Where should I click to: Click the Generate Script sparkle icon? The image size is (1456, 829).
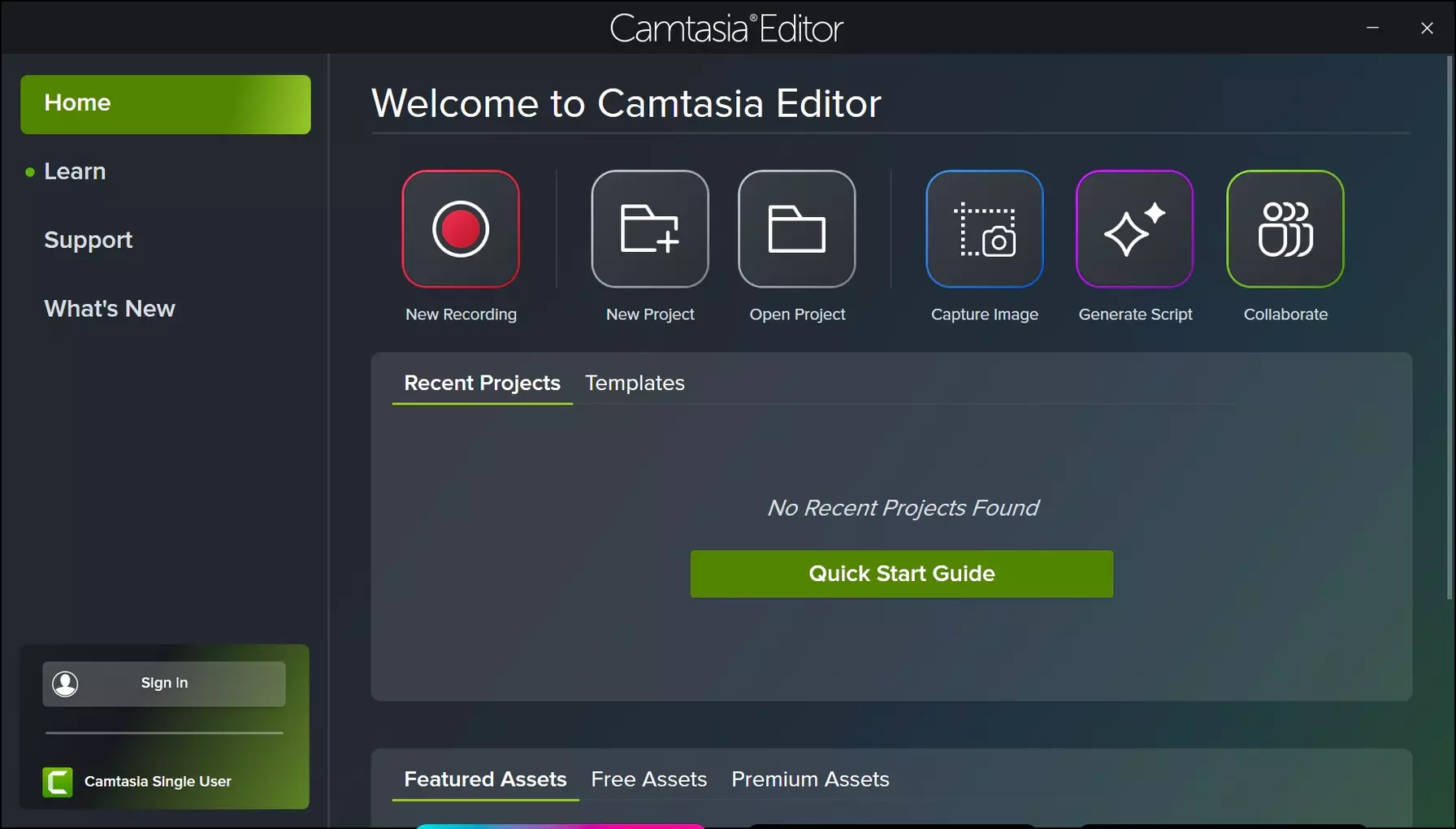(x=1135, y=229)
